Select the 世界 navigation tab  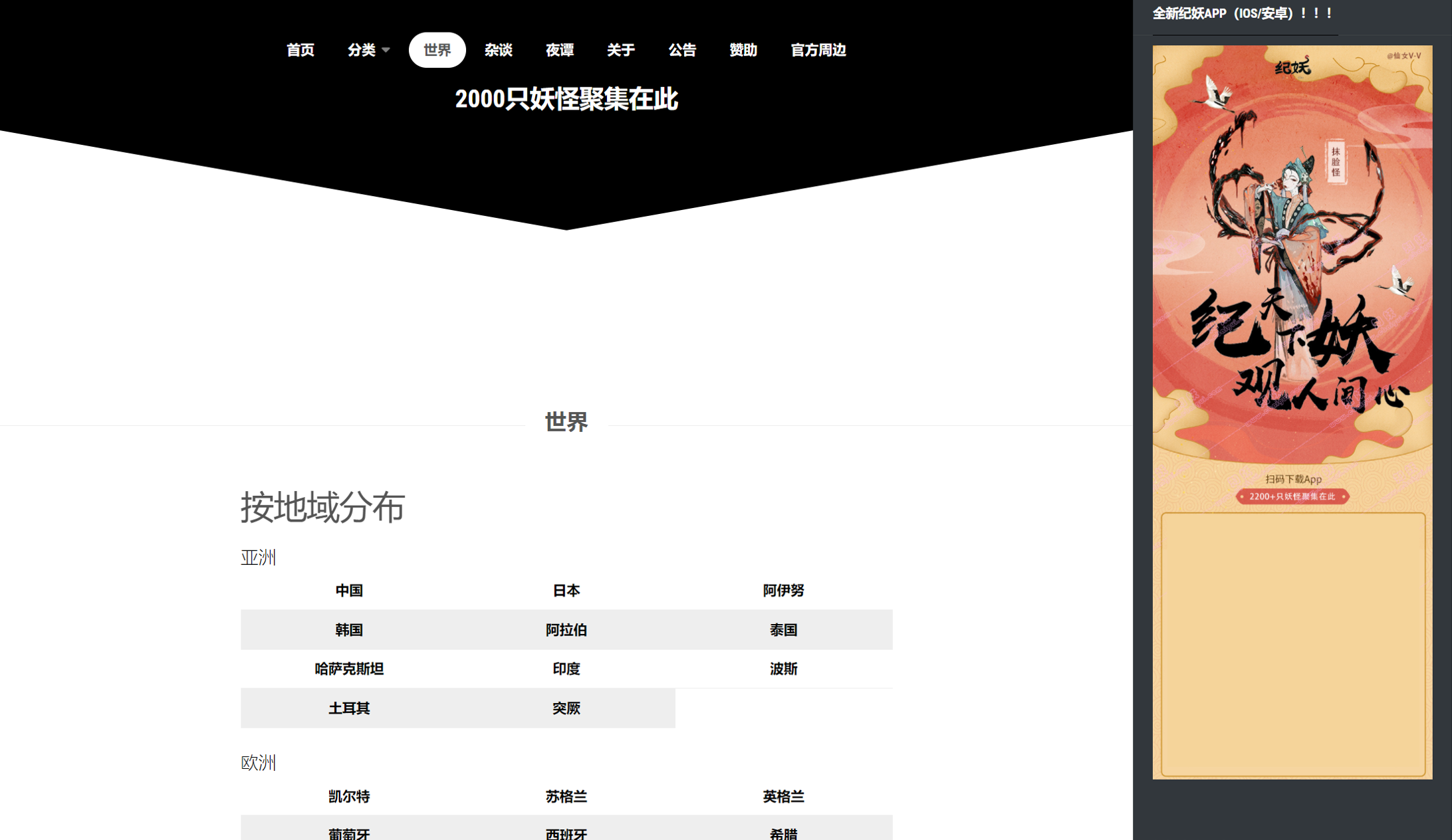(x=437, y=50)
